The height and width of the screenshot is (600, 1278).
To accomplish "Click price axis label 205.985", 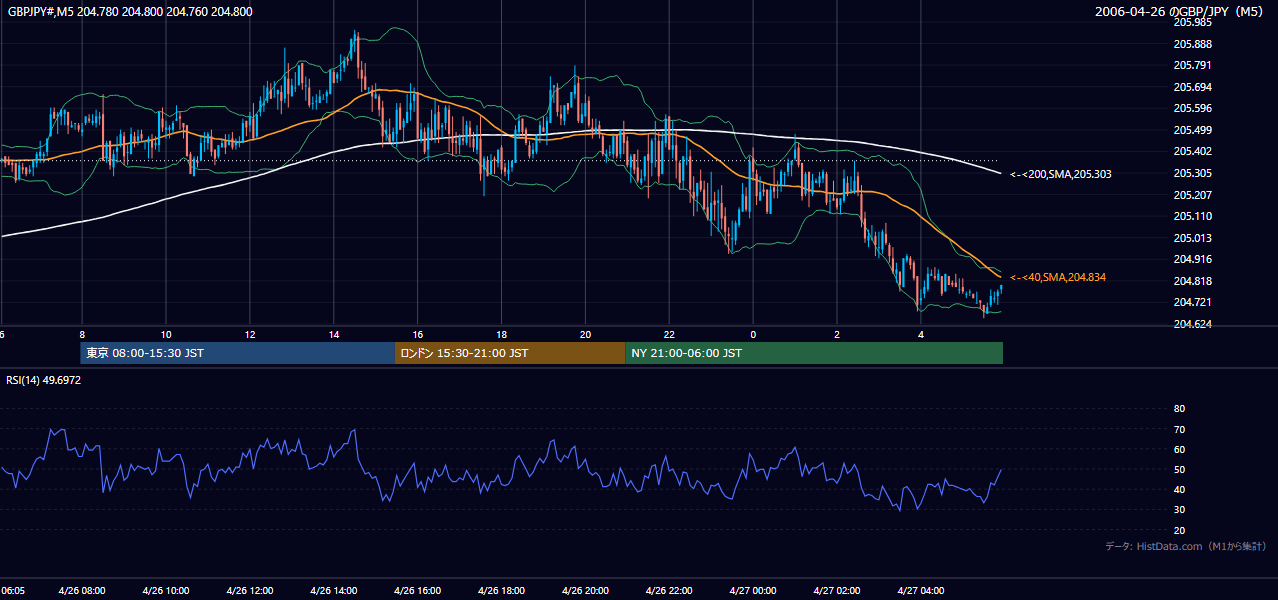I will tap(1192, 22).
